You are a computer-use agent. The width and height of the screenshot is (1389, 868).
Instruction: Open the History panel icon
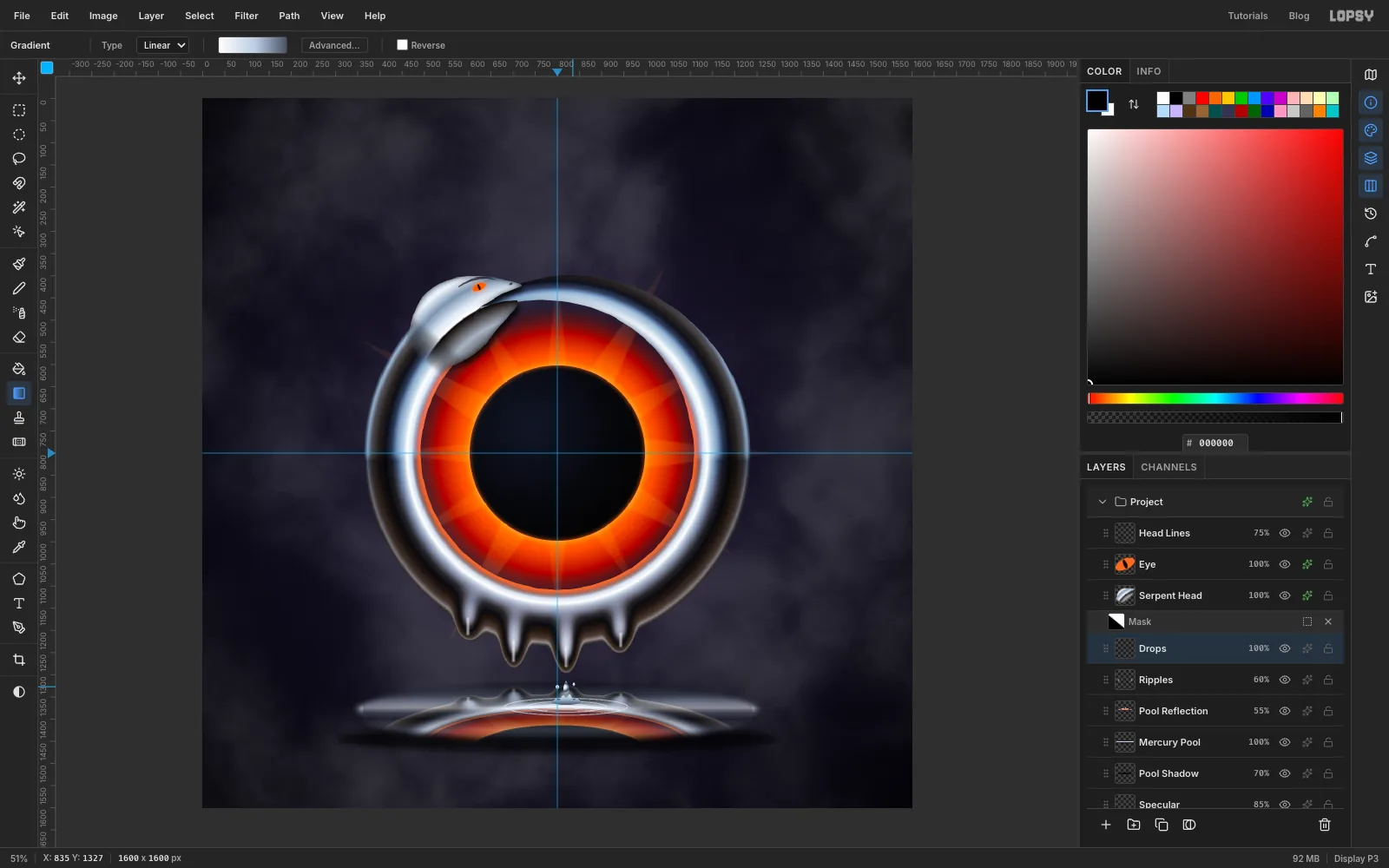tap(1371, 214)
